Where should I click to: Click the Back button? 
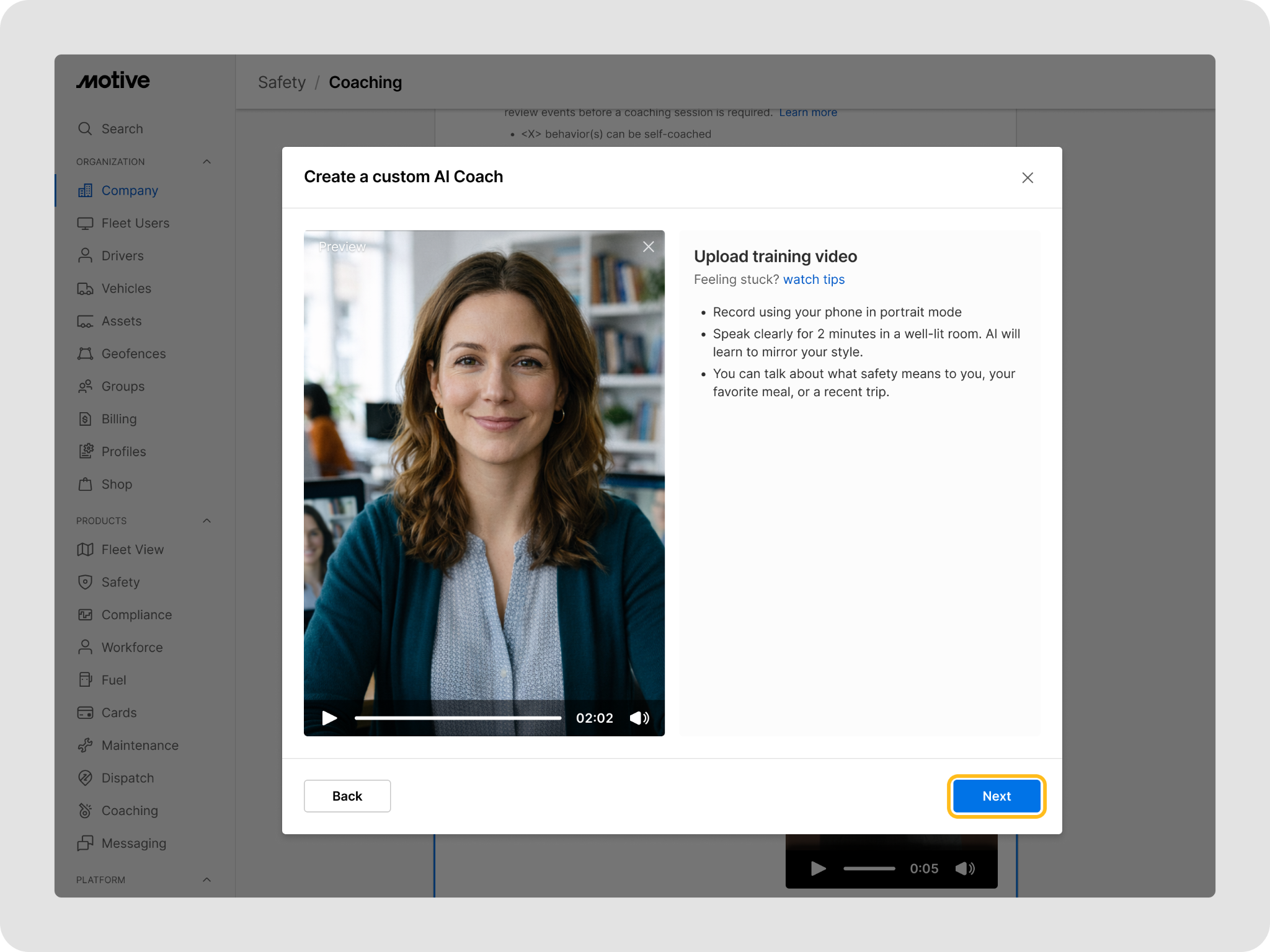(347, 796)
